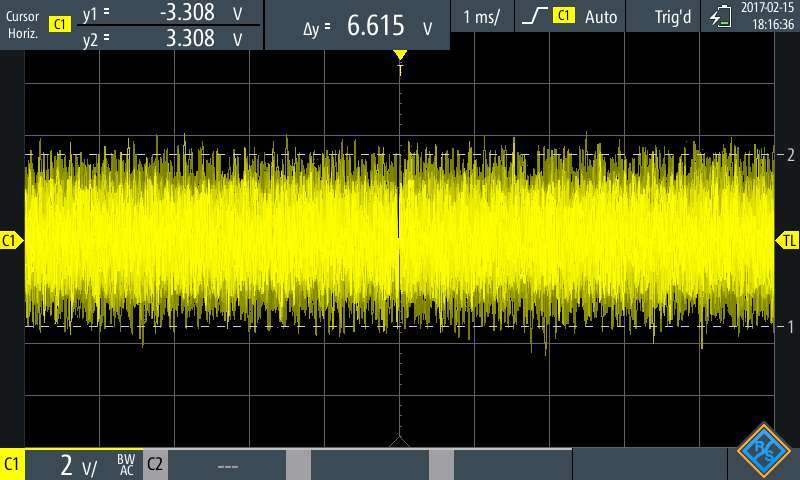800x480 pixels.
Task: Click the date and time display
Action: (767, 16)
